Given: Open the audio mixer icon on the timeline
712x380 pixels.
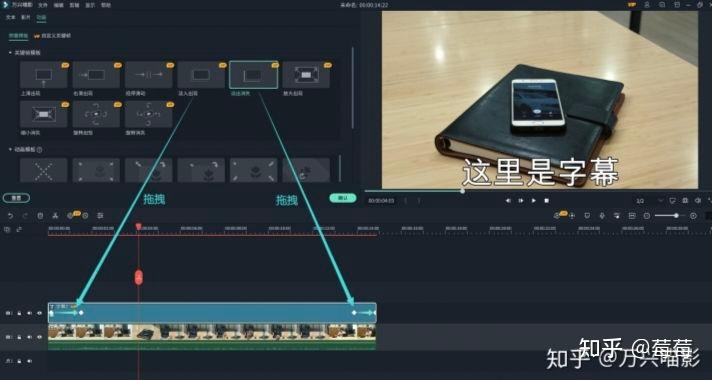Looking at the screenshot, I should 617,216.
